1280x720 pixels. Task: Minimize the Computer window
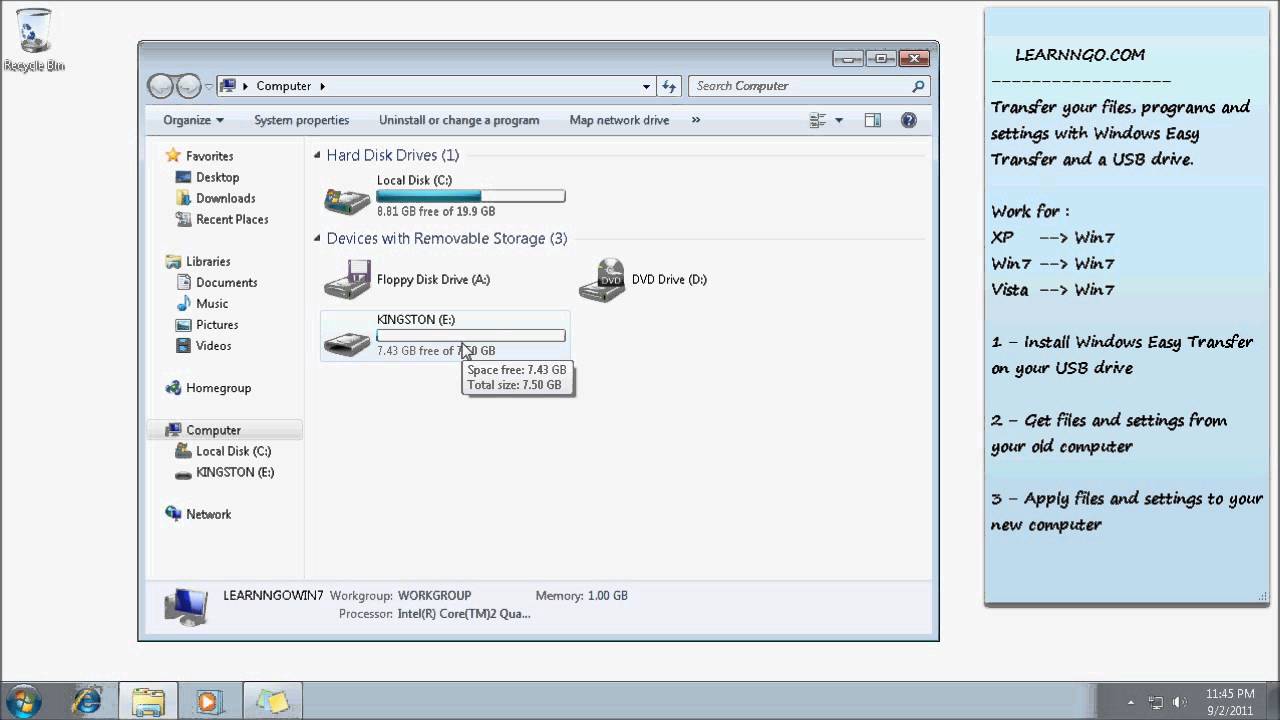850,58
